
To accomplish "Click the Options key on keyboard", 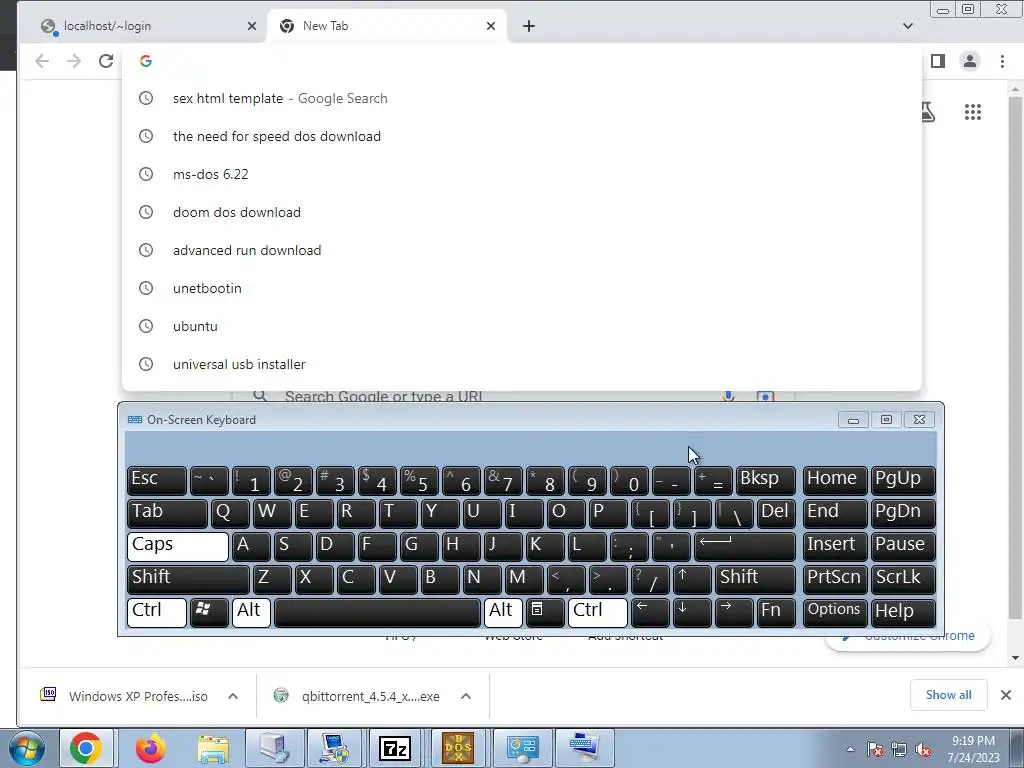I will tap(835, 612).
